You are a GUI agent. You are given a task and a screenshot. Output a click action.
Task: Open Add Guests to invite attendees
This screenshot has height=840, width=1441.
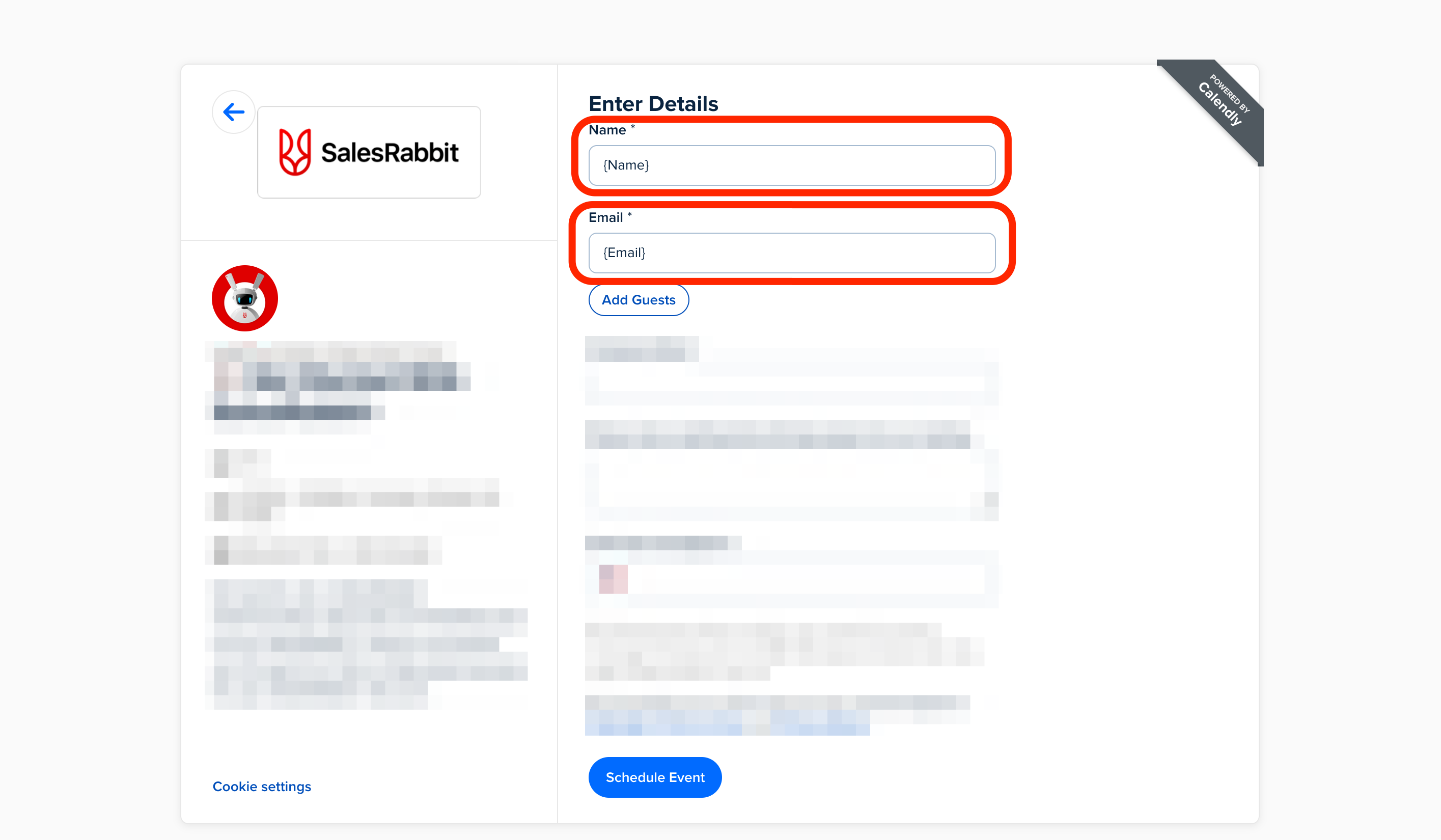638,300
